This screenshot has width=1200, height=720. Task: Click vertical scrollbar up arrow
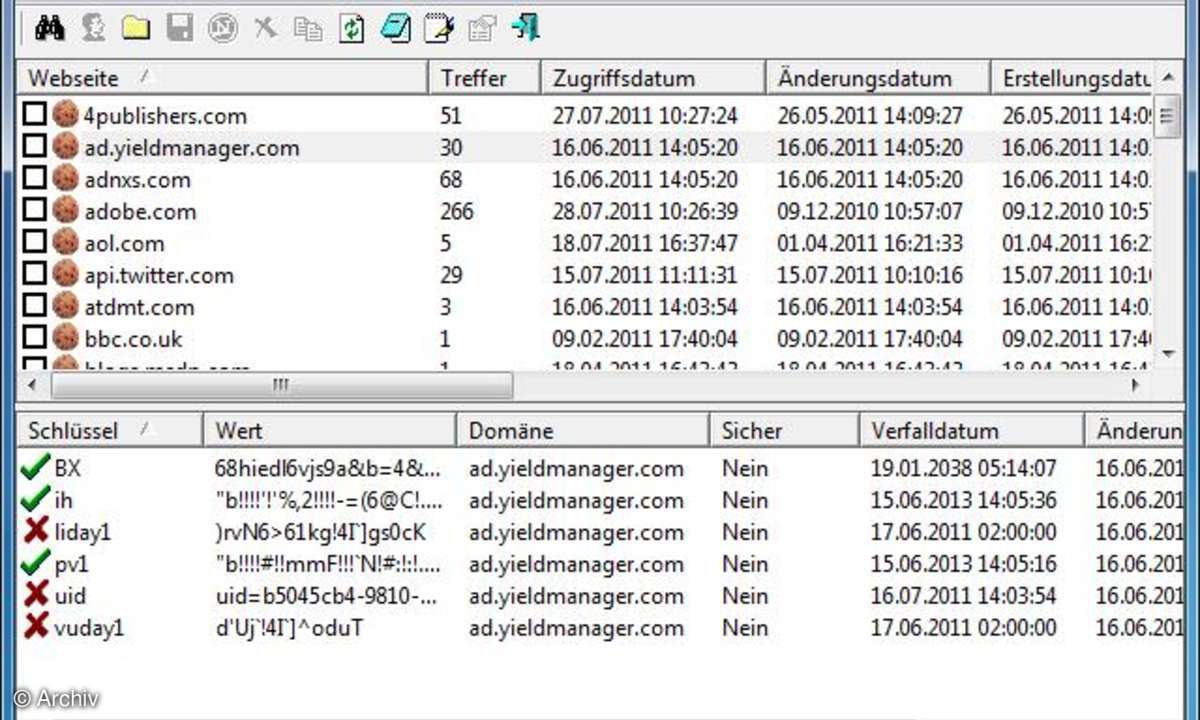tap(1167, 77)
